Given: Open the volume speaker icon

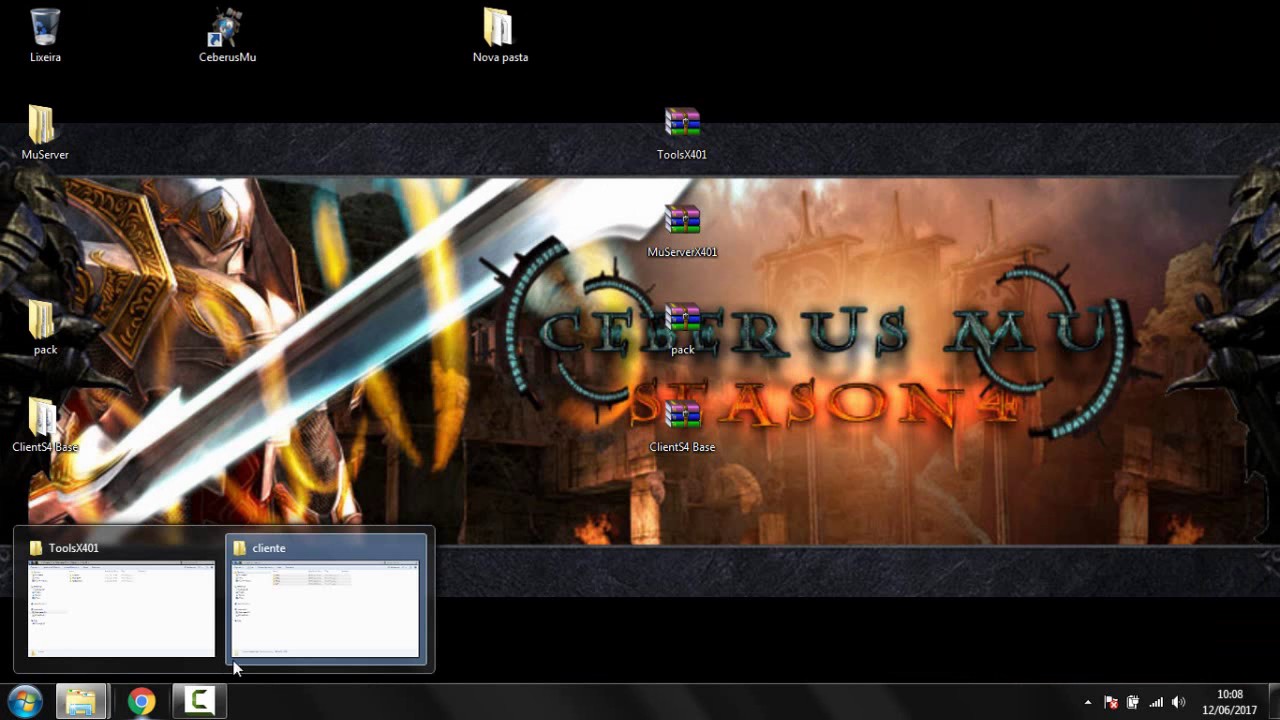Looking at the screenshot, I should tap(1179, 702).
